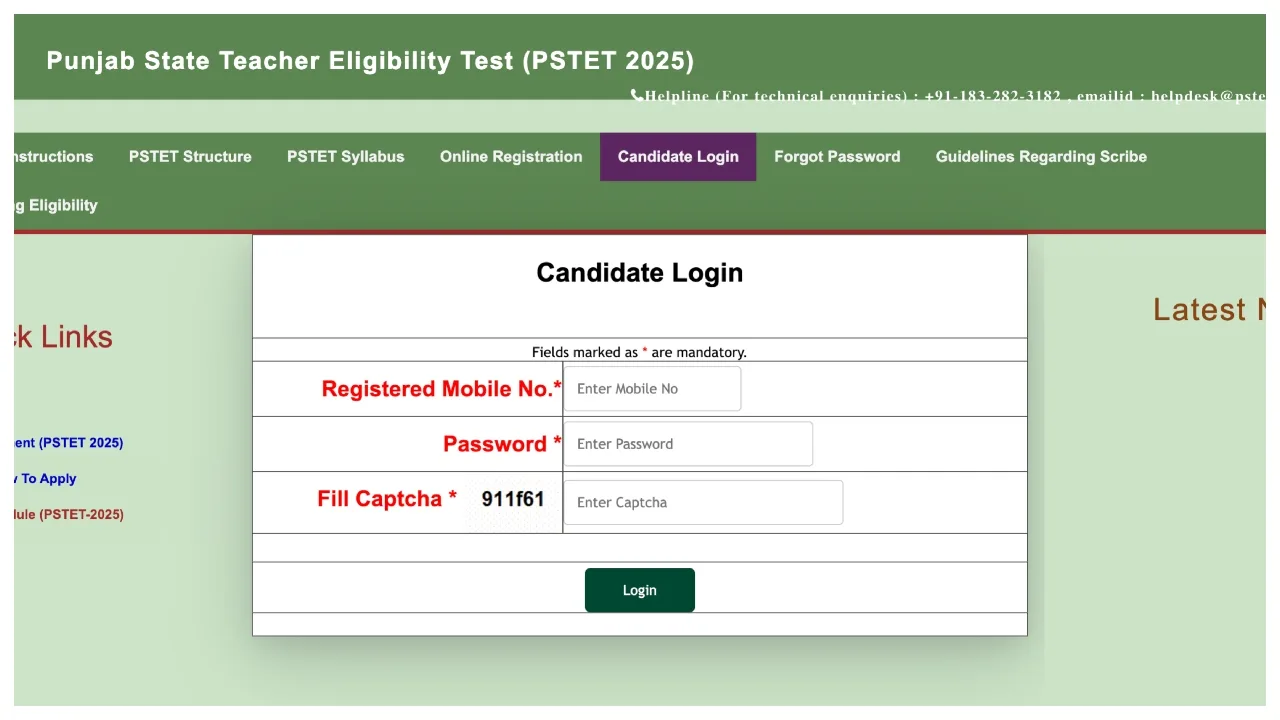This screenshot has width=1280, height=720.
Task: Open the Schedule (PSTET-2025) link
Action: (62, 514)
